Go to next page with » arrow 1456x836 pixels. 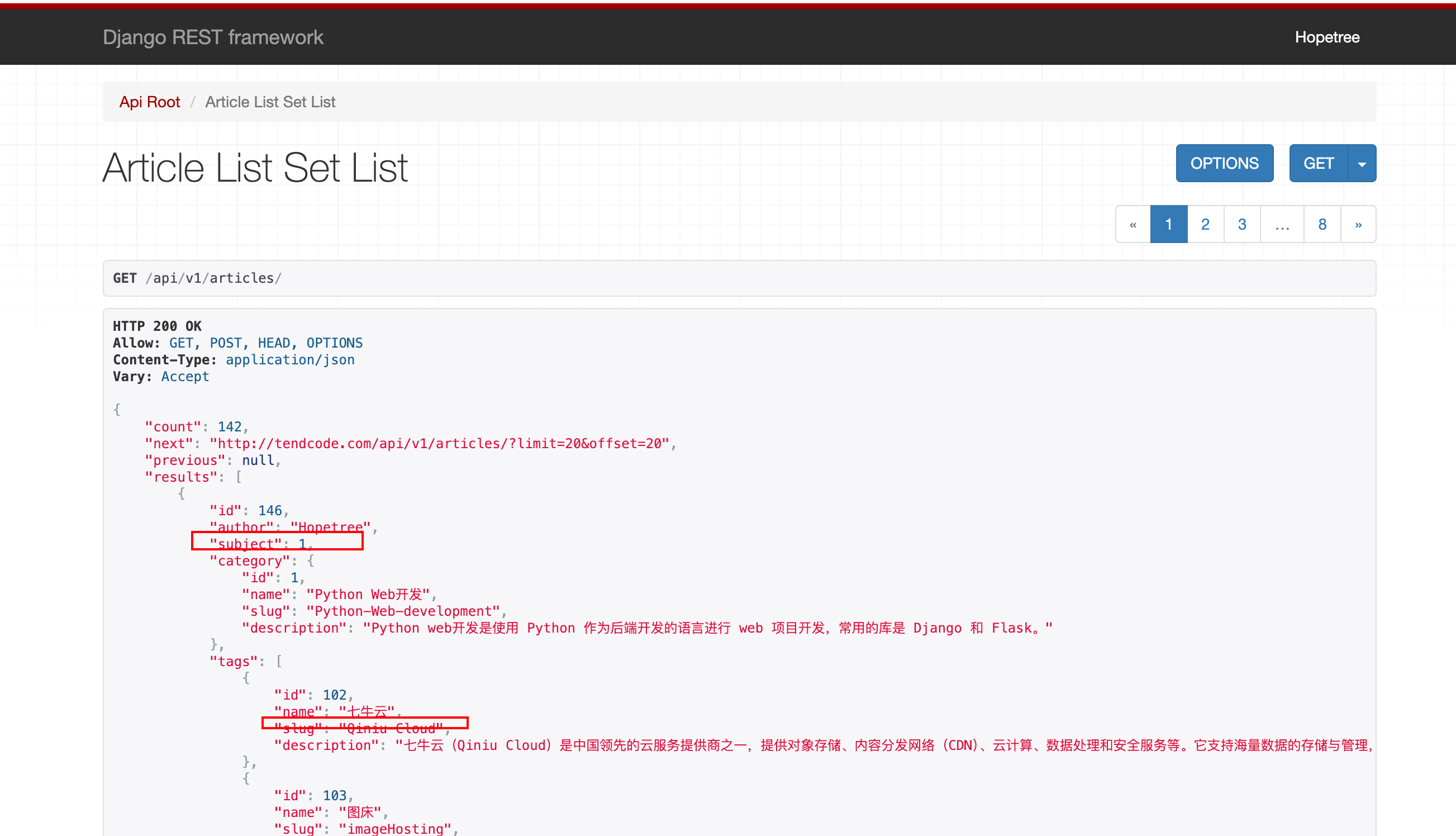coord(1358,224)
